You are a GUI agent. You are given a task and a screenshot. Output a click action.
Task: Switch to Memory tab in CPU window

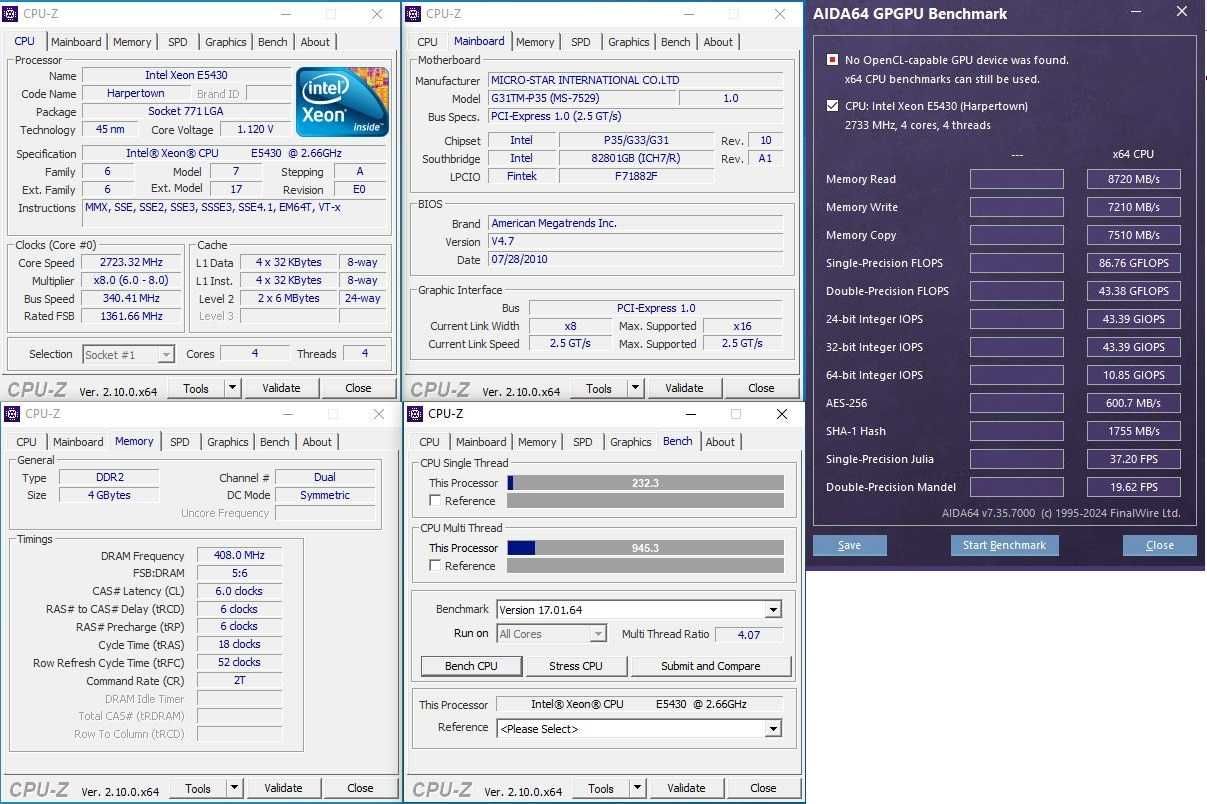[x=132, y=42]
